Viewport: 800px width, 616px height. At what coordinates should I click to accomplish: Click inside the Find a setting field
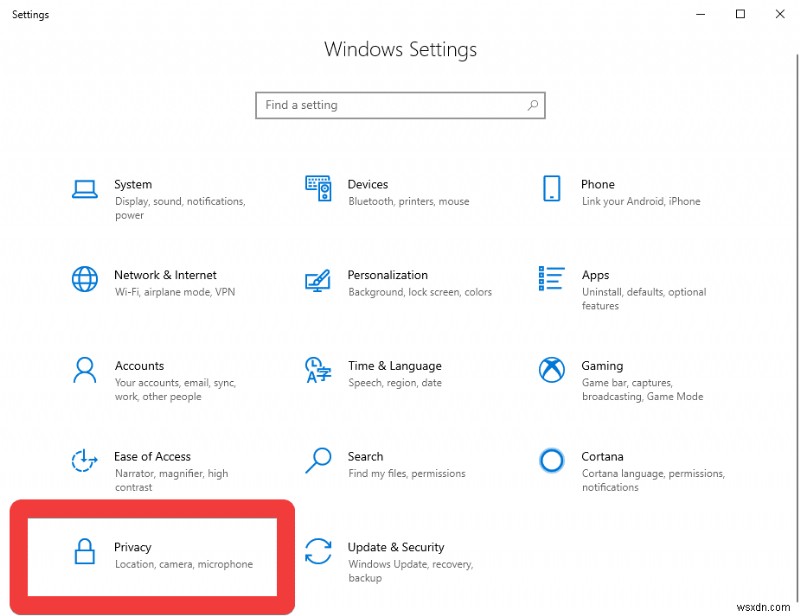coord(380,105)
